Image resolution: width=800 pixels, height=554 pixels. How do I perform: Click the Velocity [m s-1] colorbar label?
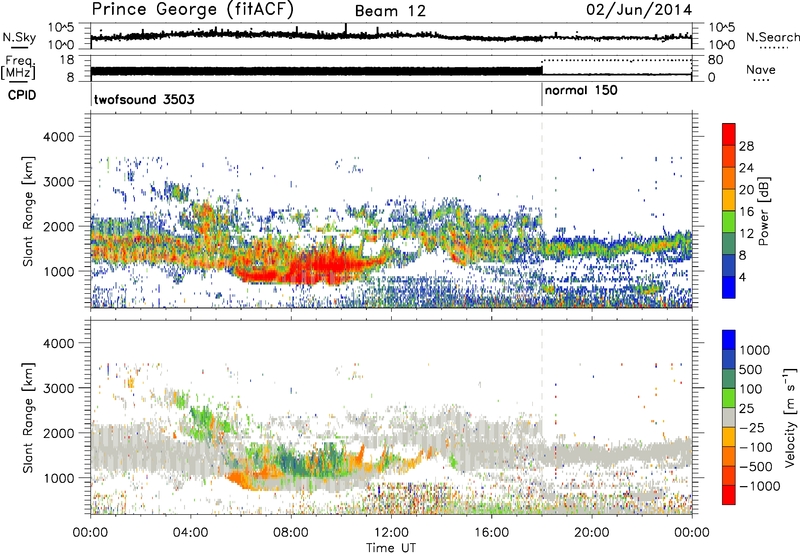(x=790, y=418)
